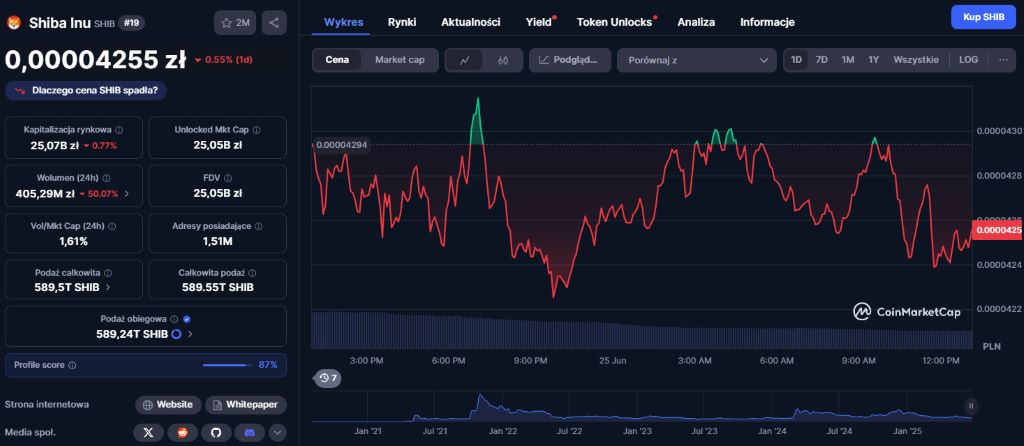
Task: Open the Discord social link
Action: tap(250, 432)
